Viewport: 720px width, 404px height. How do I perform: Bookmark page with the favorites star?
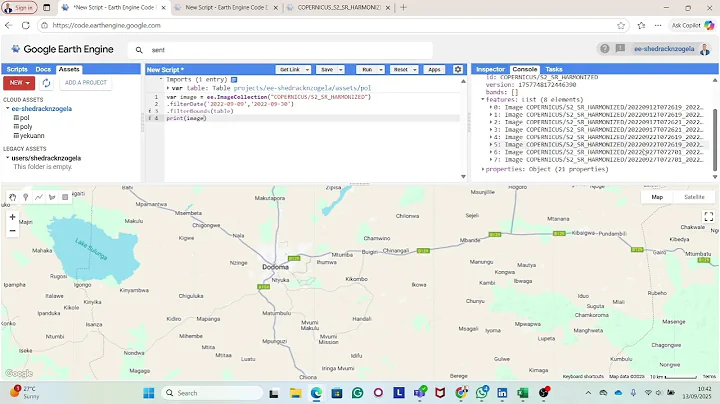[x=621, y=26]
